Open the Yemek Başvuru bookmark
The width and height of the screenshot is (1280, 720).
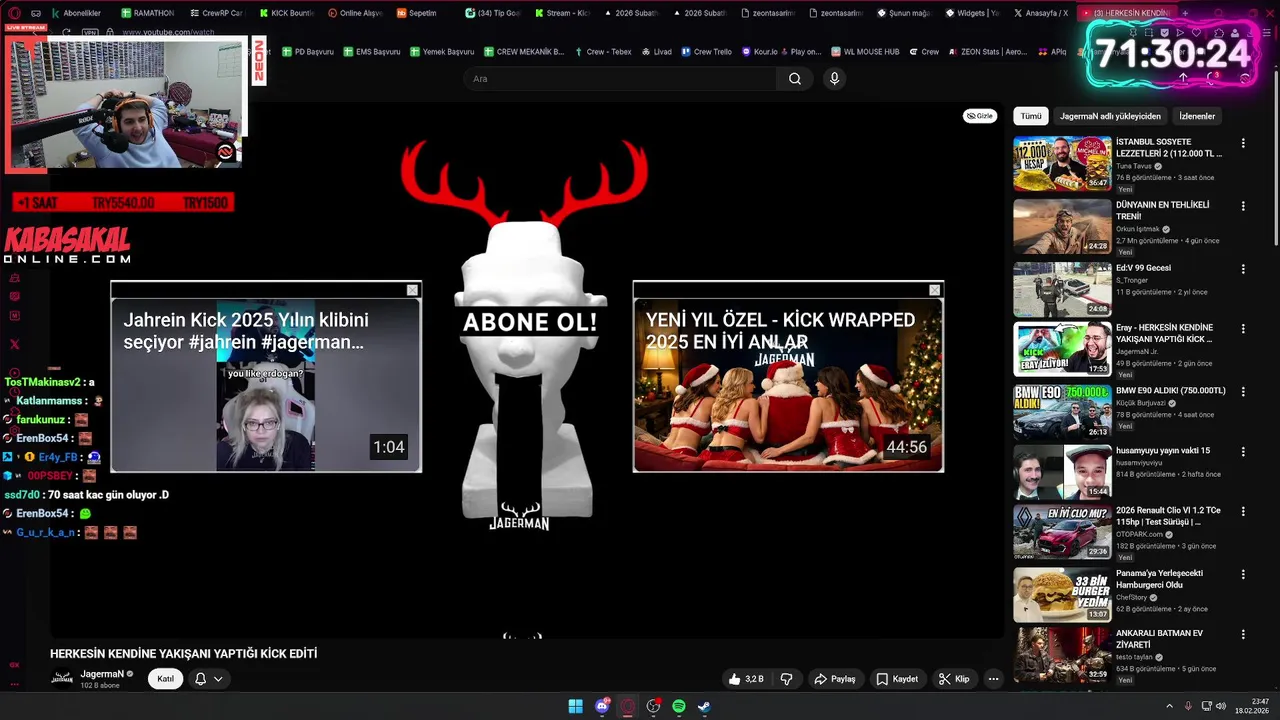pos(442,51)
